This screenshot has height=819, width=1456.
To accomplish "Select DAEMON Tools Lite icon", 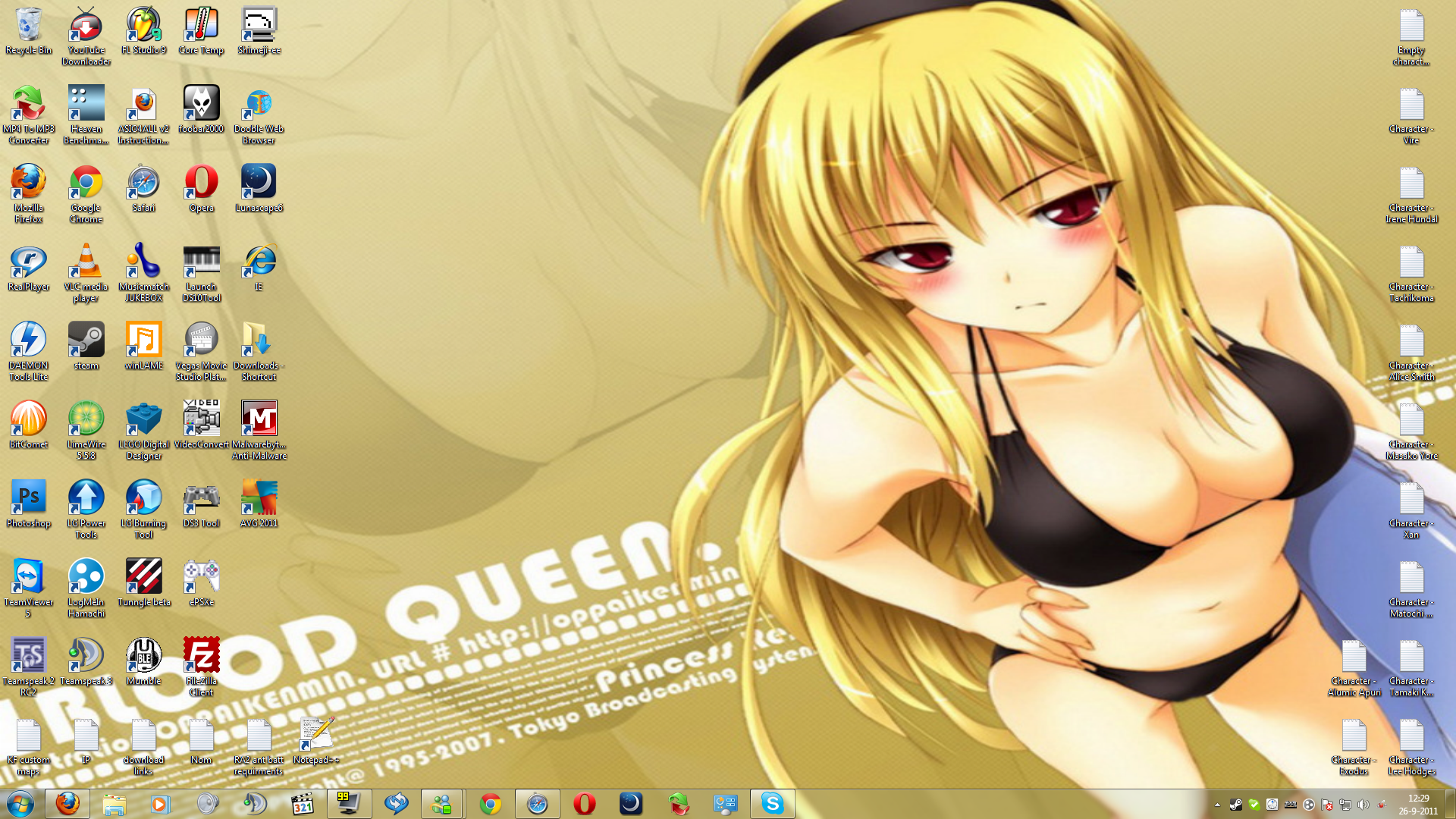I will point(29,352).
